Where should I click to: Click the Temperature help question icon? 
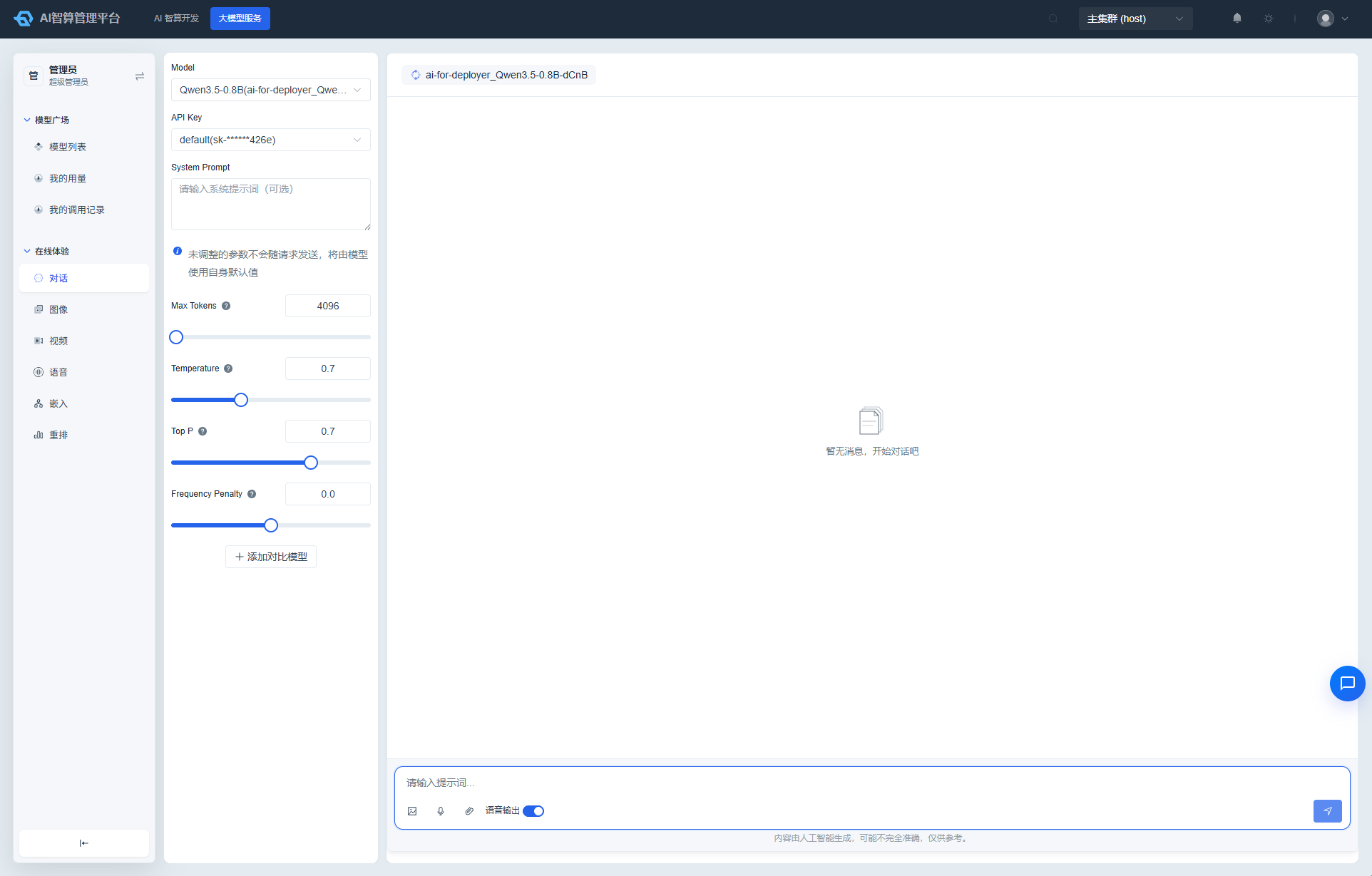228,369
